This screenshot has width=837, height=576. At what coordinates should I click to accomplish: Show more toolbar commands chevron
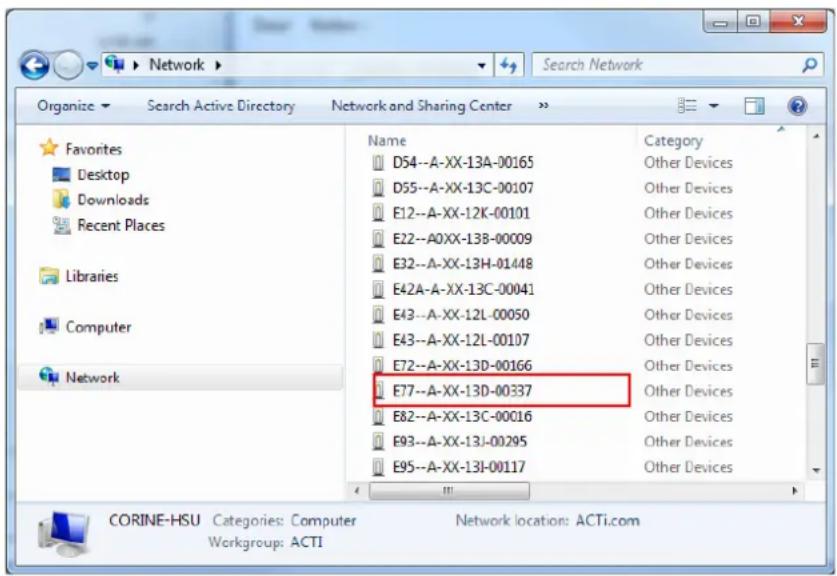tap(543, 106)
